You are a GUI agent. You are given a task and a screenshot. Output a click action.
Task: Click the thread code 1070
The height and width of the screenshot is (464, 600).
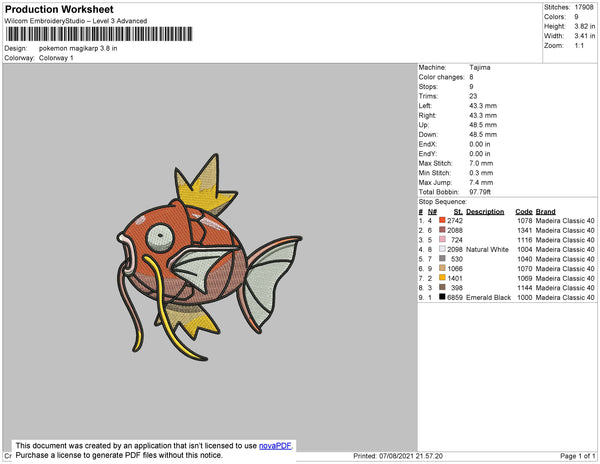pyautogui.click(x=524, y=269)
